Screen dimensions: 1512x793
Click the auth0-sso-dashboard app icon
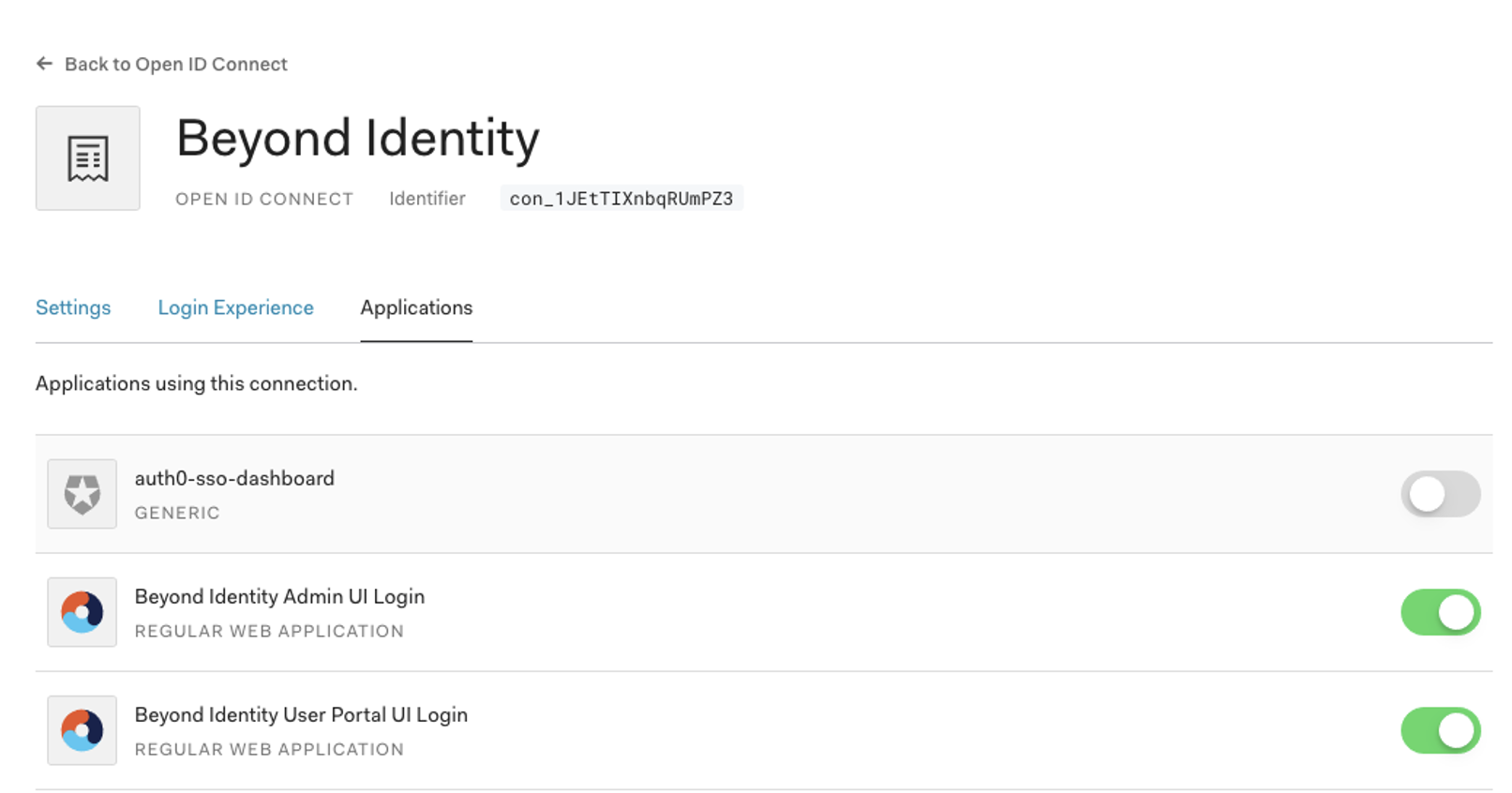[x=82, y=494]
